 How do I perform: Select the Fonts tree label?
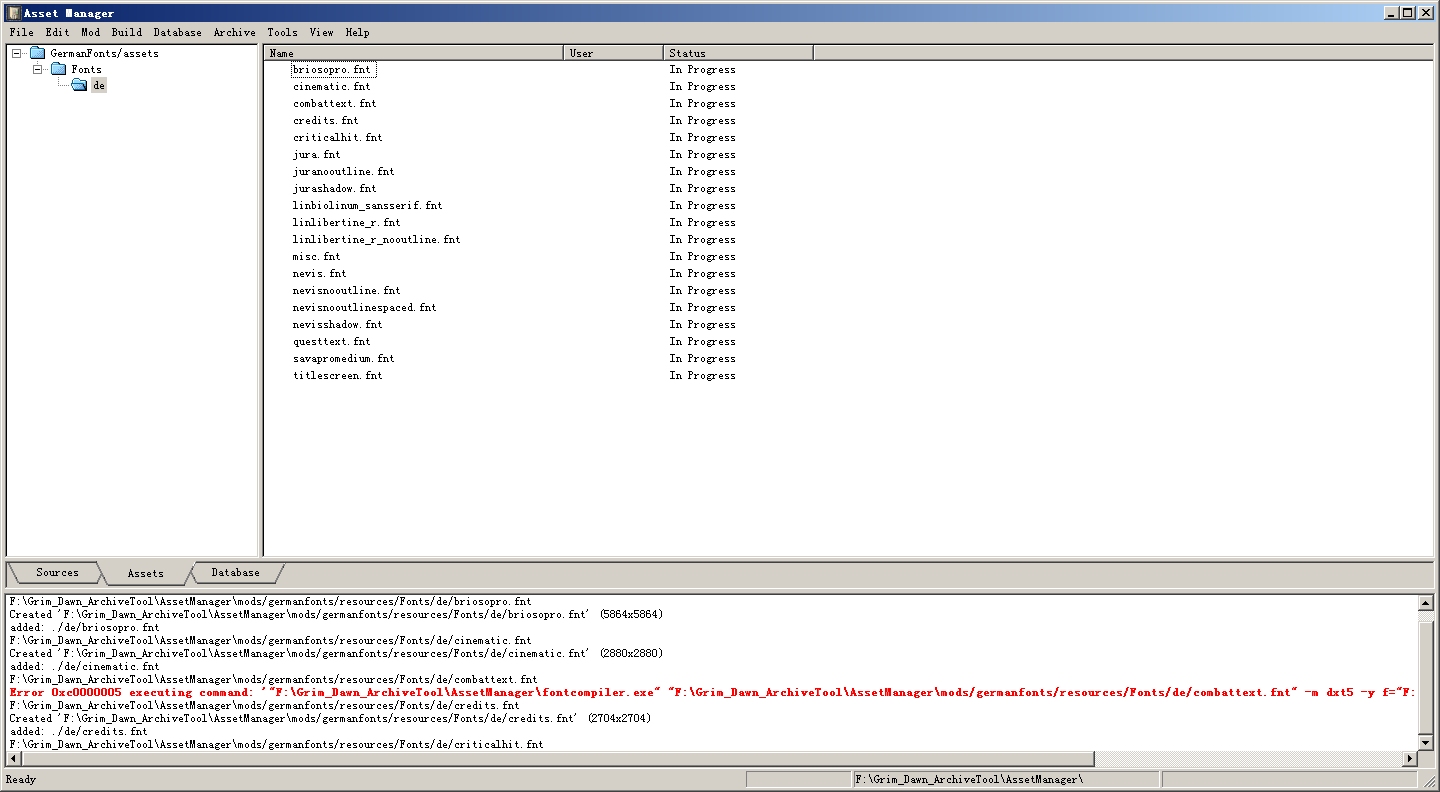click(86, 69)
